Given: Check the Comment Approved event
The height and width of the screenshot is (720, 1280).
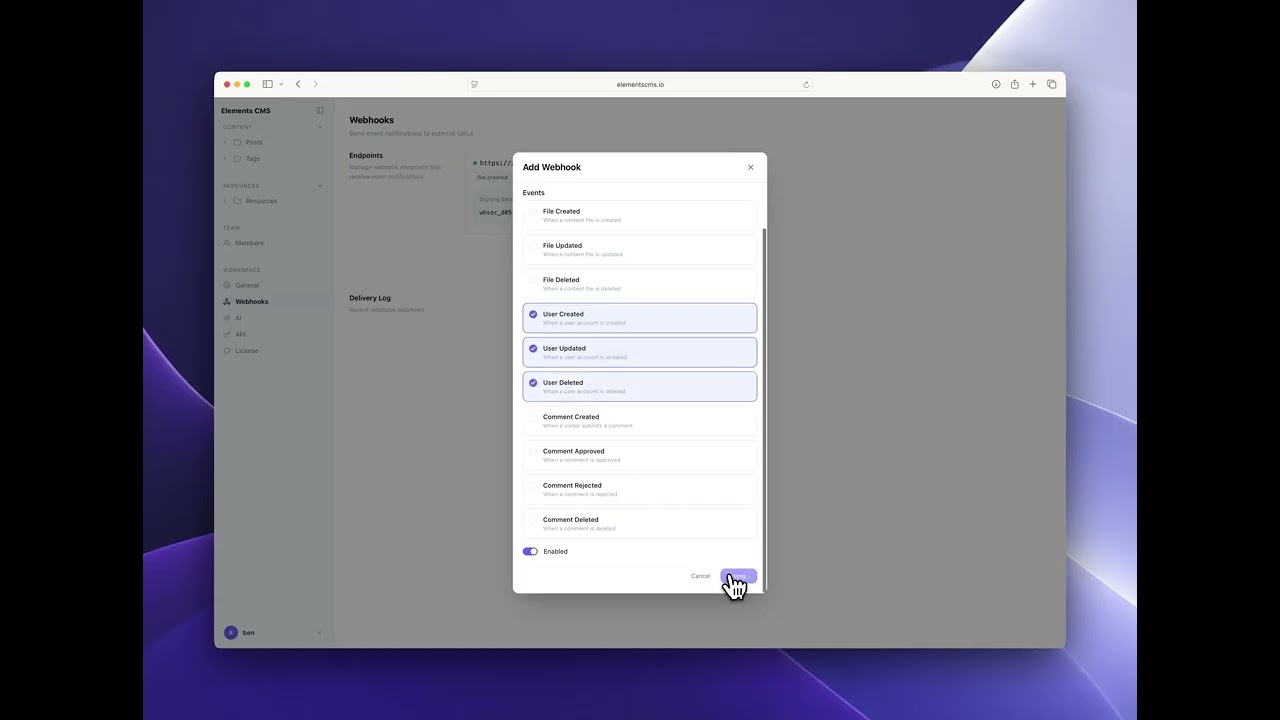Looking at the screenshot, I should (x=640, y=455).
